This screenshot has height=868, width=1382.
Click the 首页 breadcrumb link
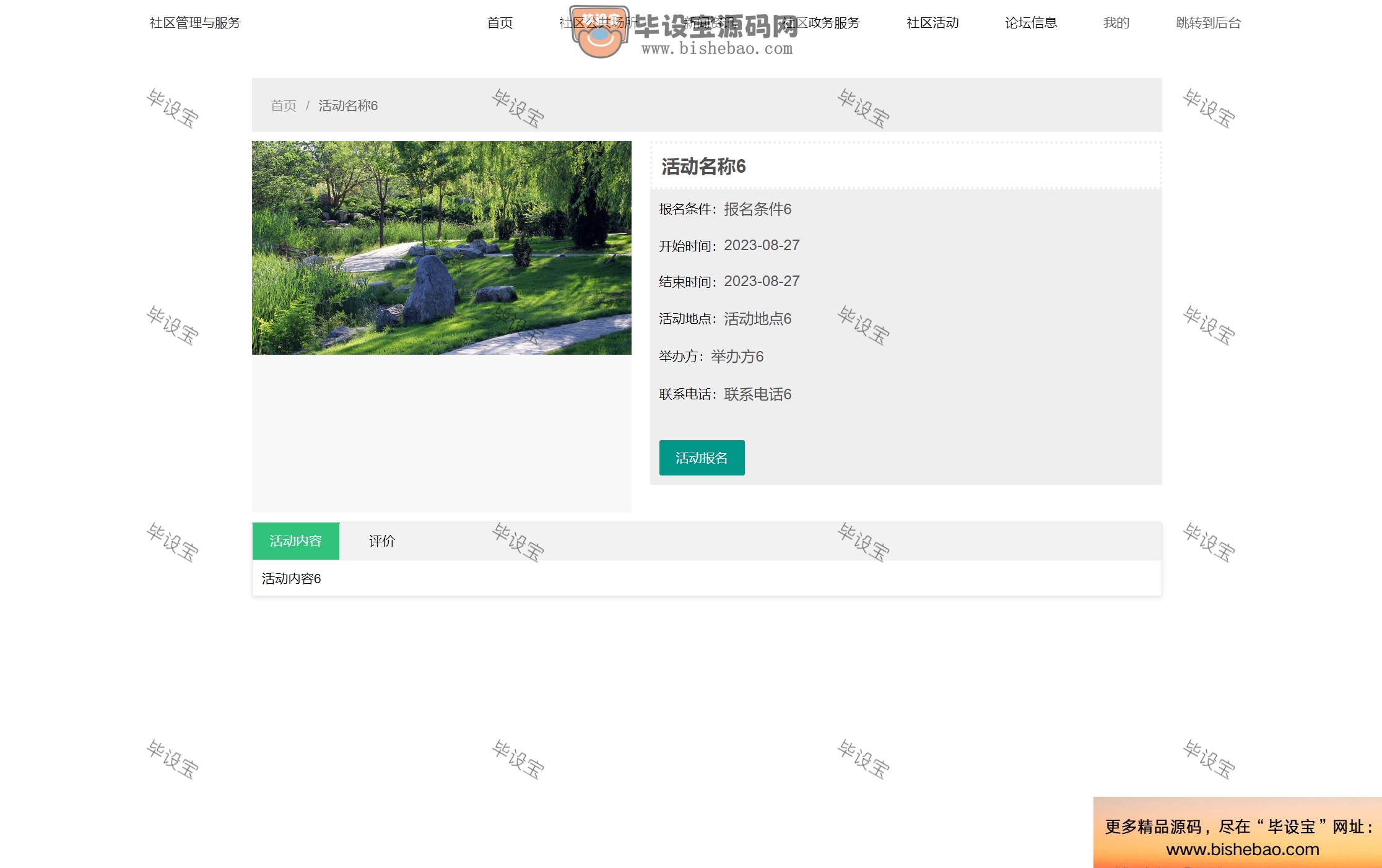click(284, 106)
